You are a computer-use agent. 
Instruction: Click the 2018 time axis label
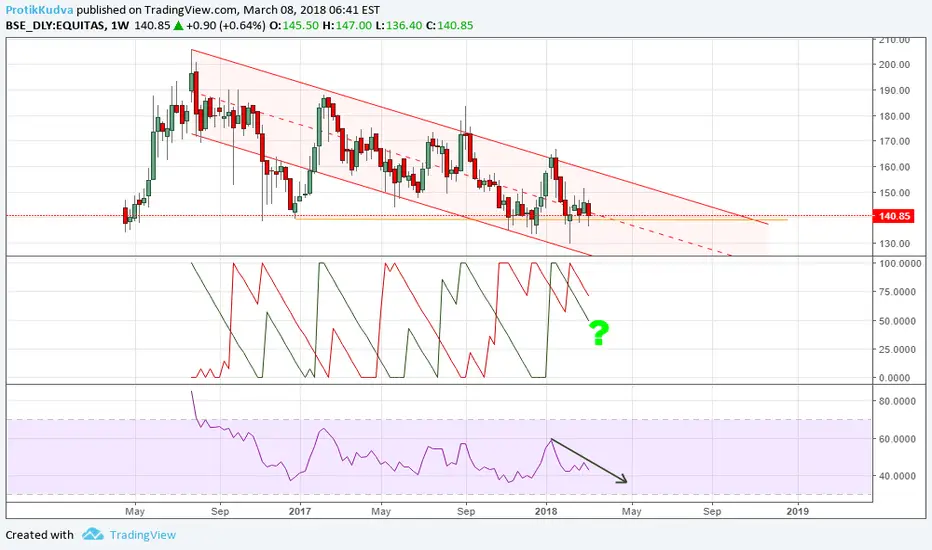tap(546, 511)
